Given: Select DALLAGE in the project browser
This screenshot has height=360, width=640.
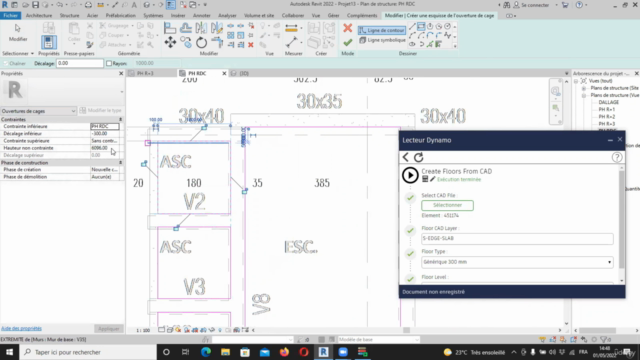Looking at the screenshot, I should 609,102.
